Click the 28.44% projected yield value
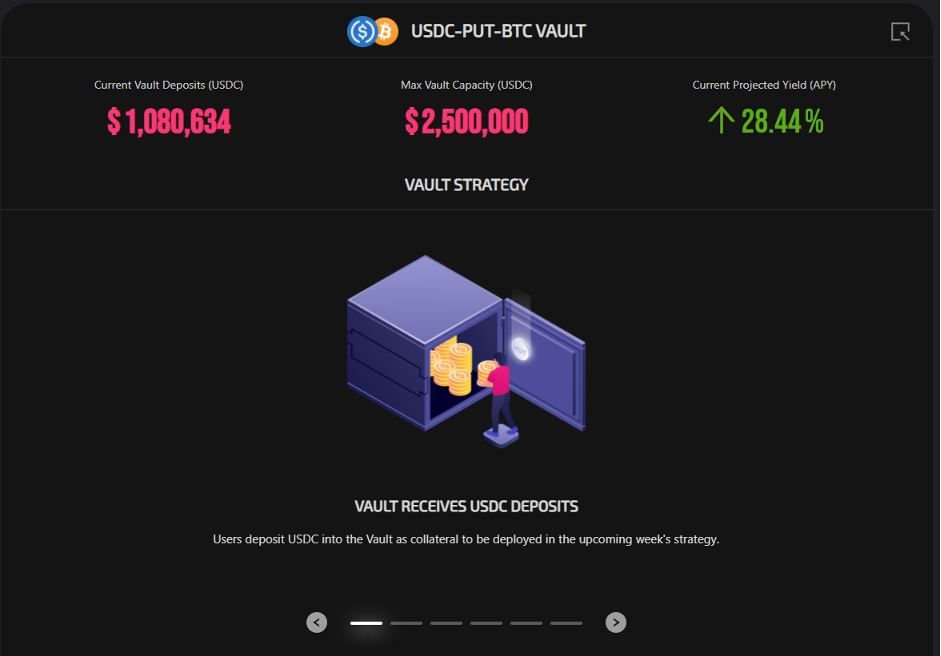This screenshot has width=941, height=656. tap(782, 122)
